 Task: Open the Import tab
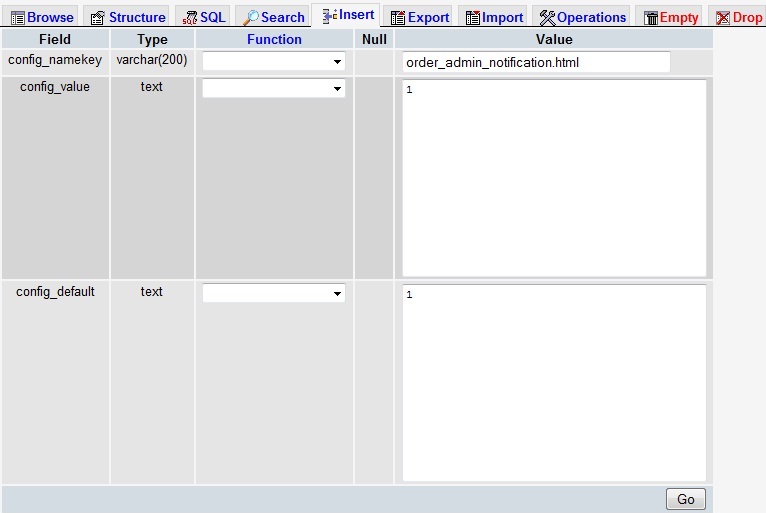pos(494,18)
